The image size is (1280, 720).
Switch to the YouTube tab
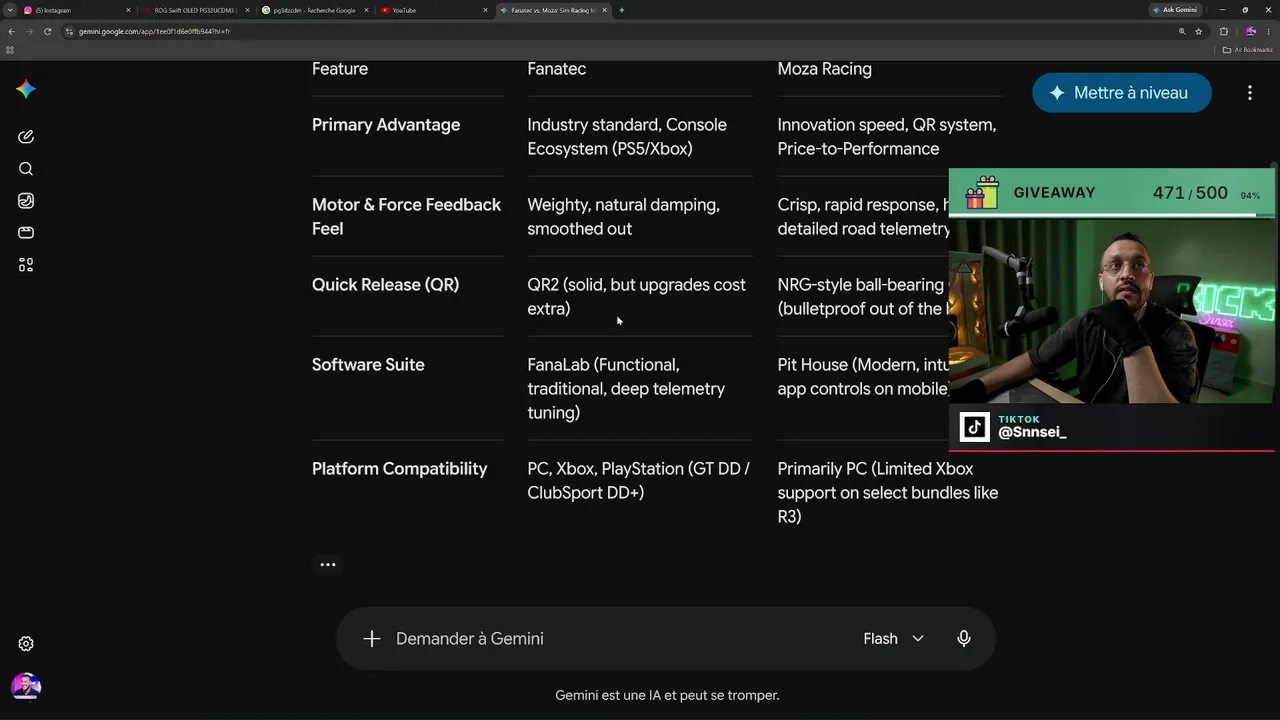click(x=434, y=10)
